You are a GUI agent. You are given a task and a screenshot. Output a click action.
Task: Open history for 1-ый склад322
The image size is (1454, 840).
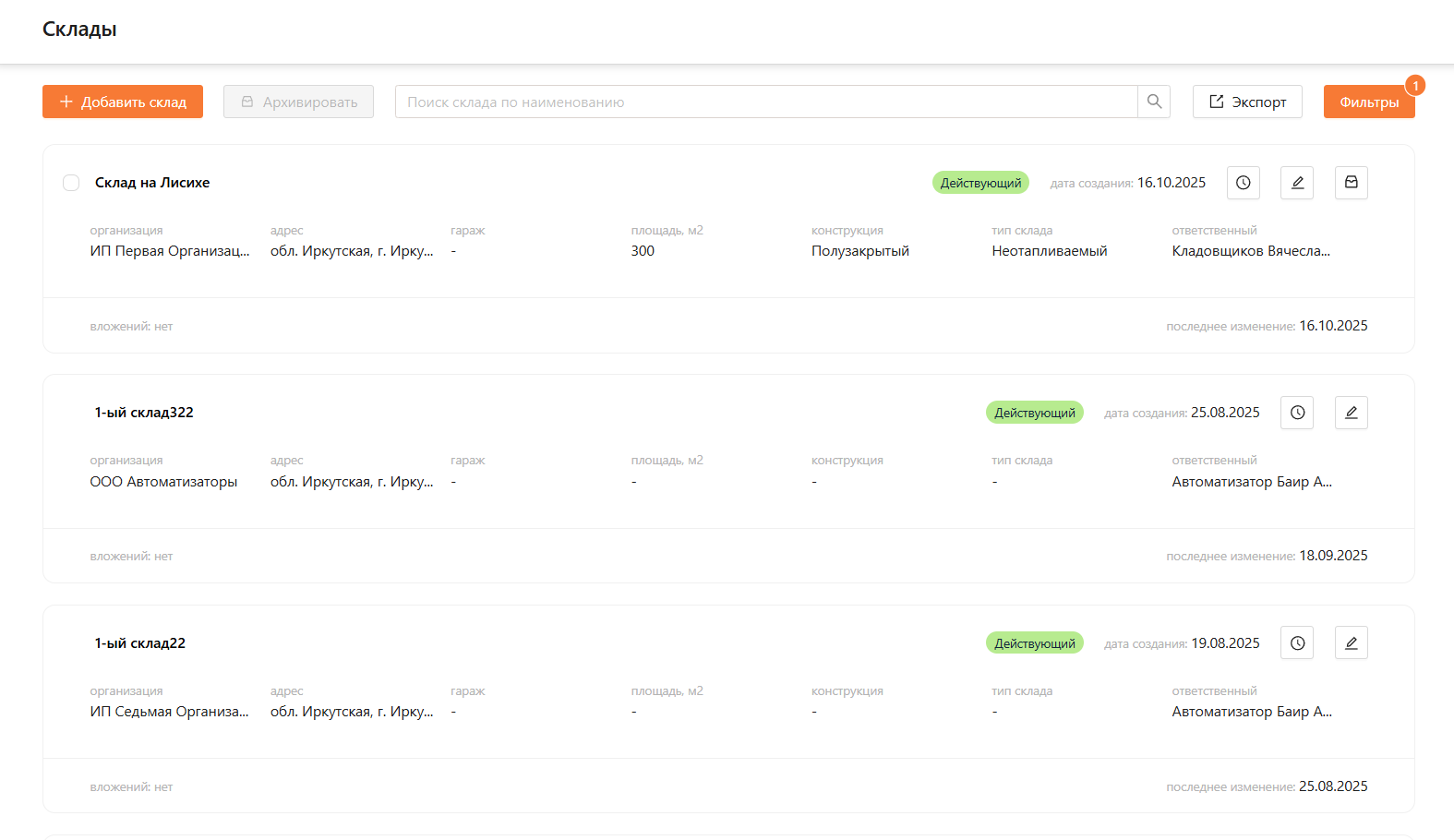[x=1297, y=413]
